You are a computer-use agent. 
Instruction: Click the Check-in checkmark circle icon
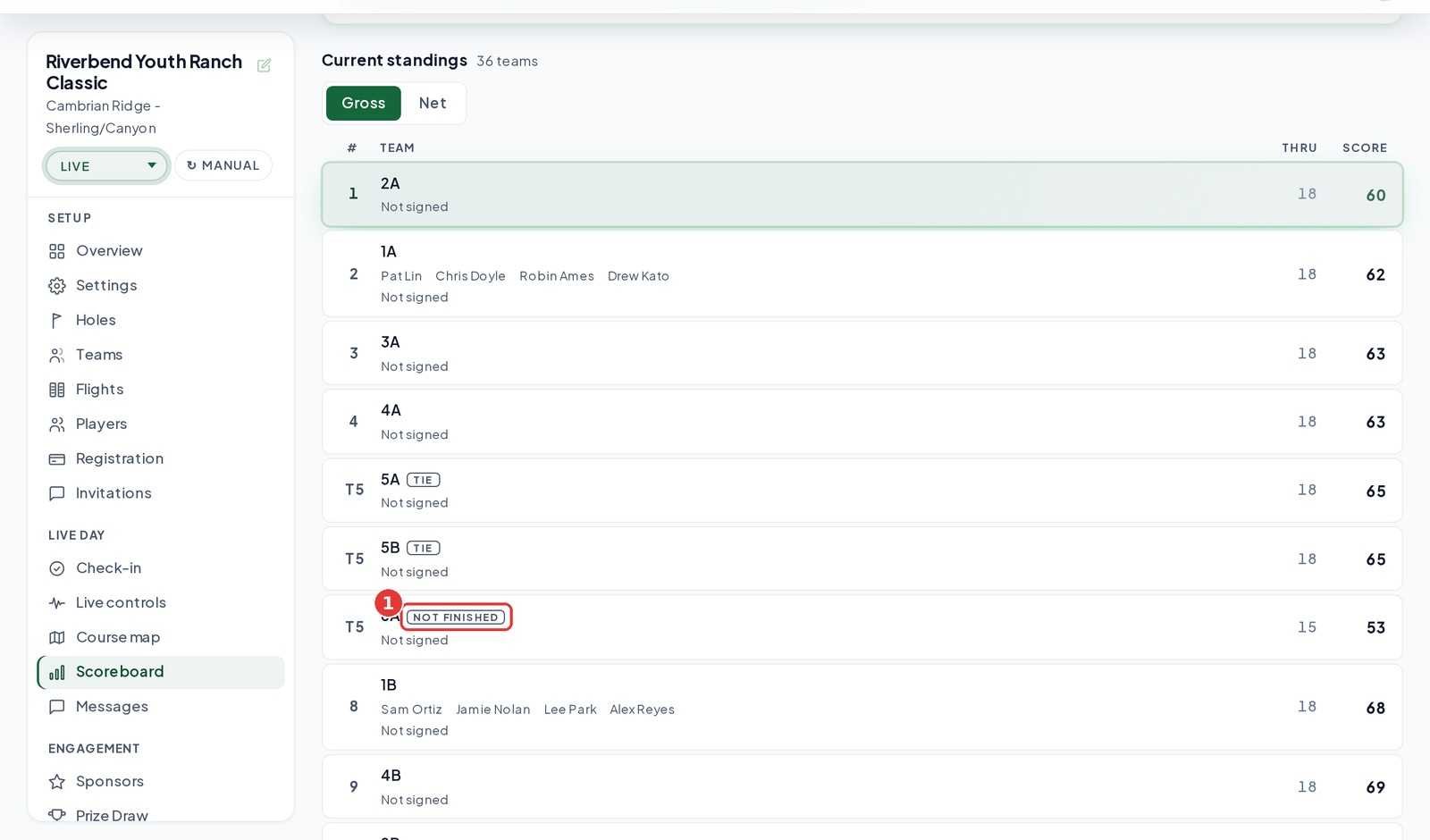pos(57,568)
